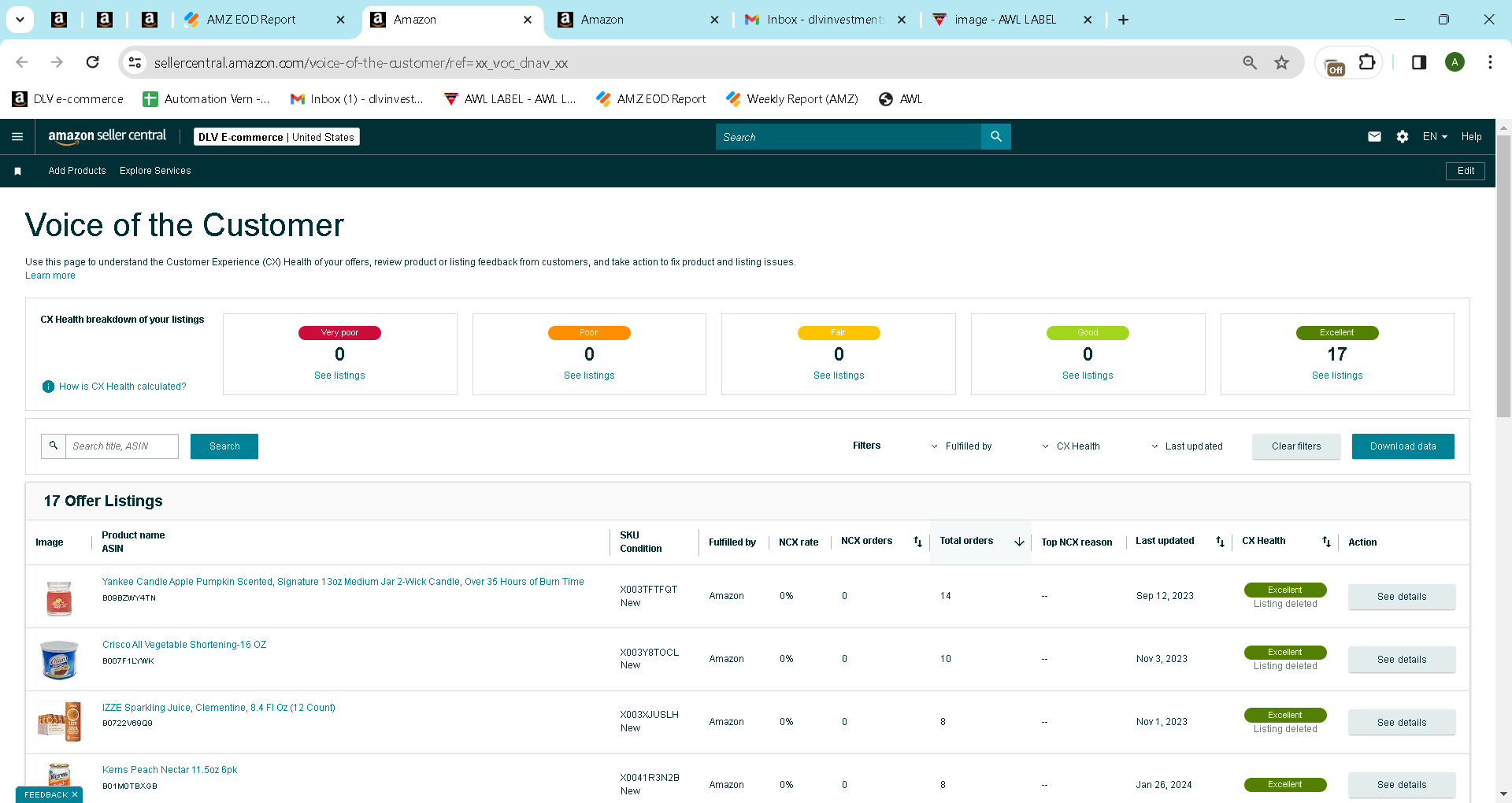Screen dimensions: 1512x803
Task: Open the Chrome profile avatar
Action: [1455, 62]
